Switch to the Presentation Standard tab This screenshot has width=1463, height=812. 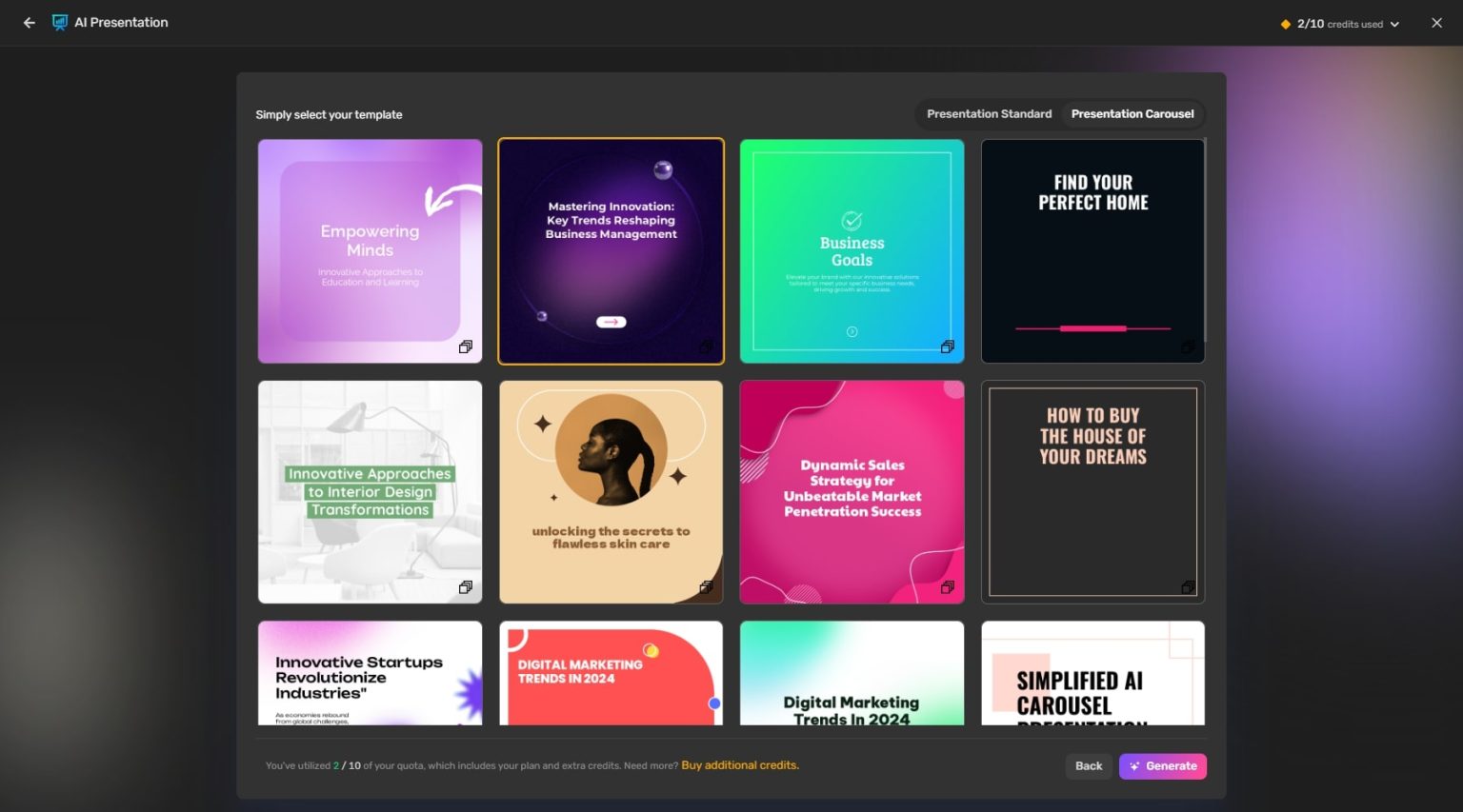pos(988,113)
